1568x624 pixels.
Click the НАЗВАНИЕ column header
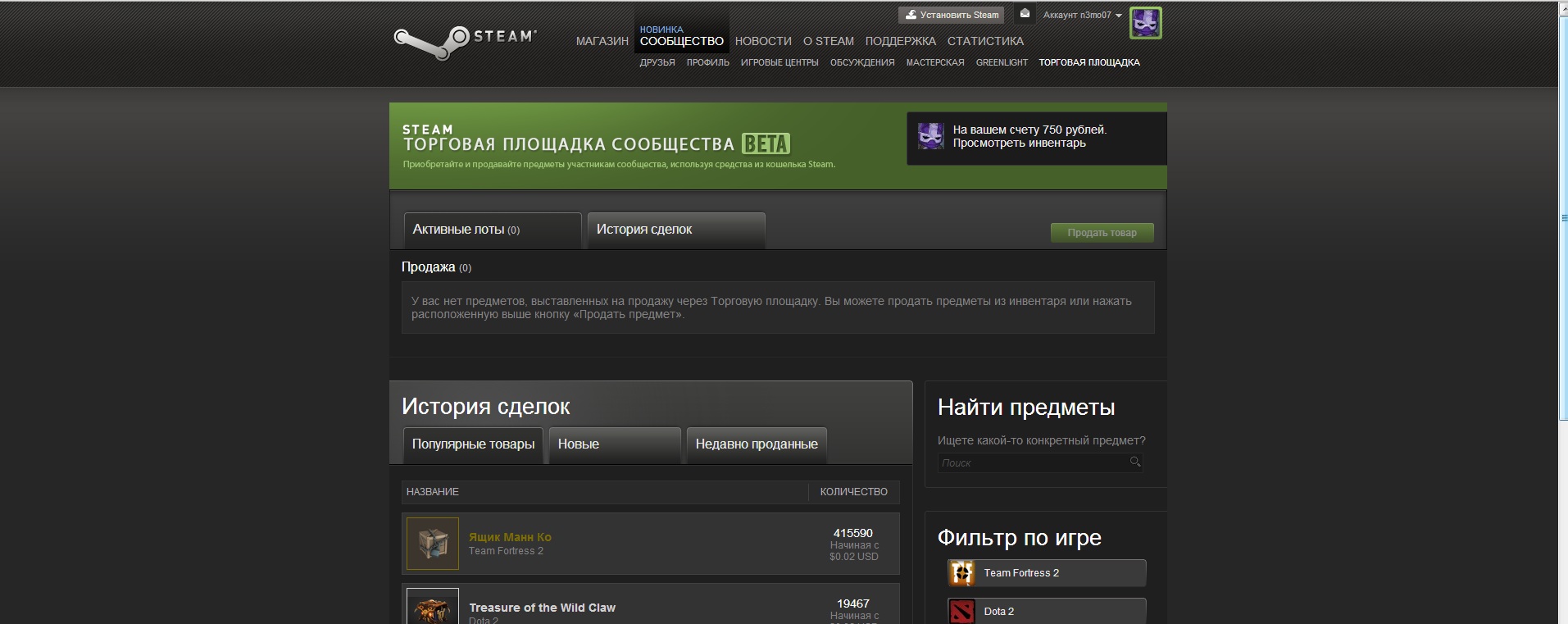[x=433, y=492]
